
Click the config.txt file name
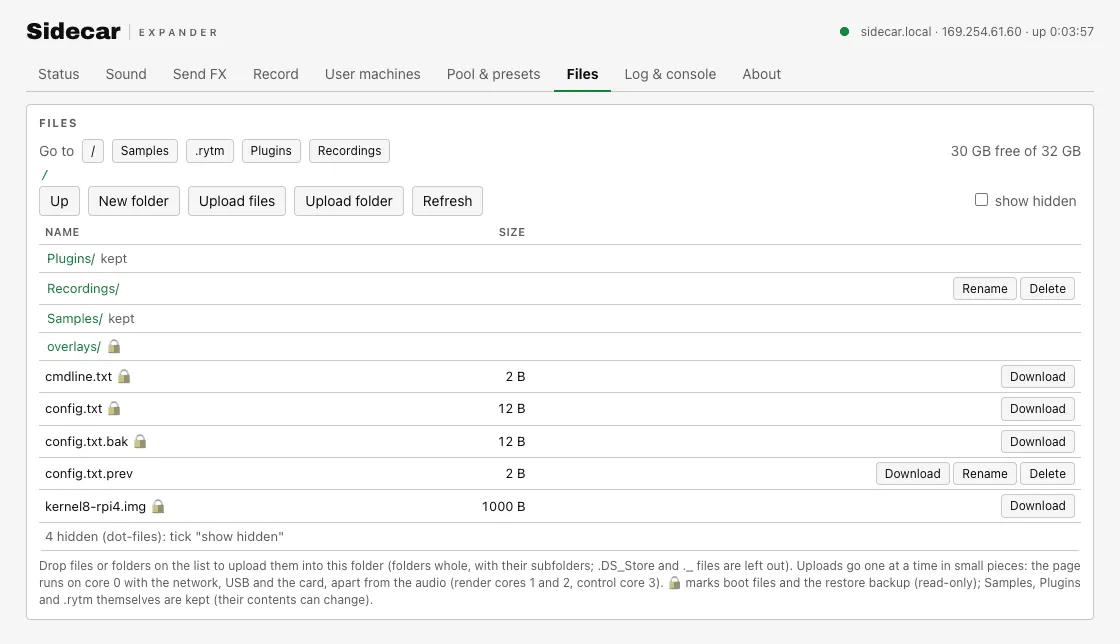74,408
